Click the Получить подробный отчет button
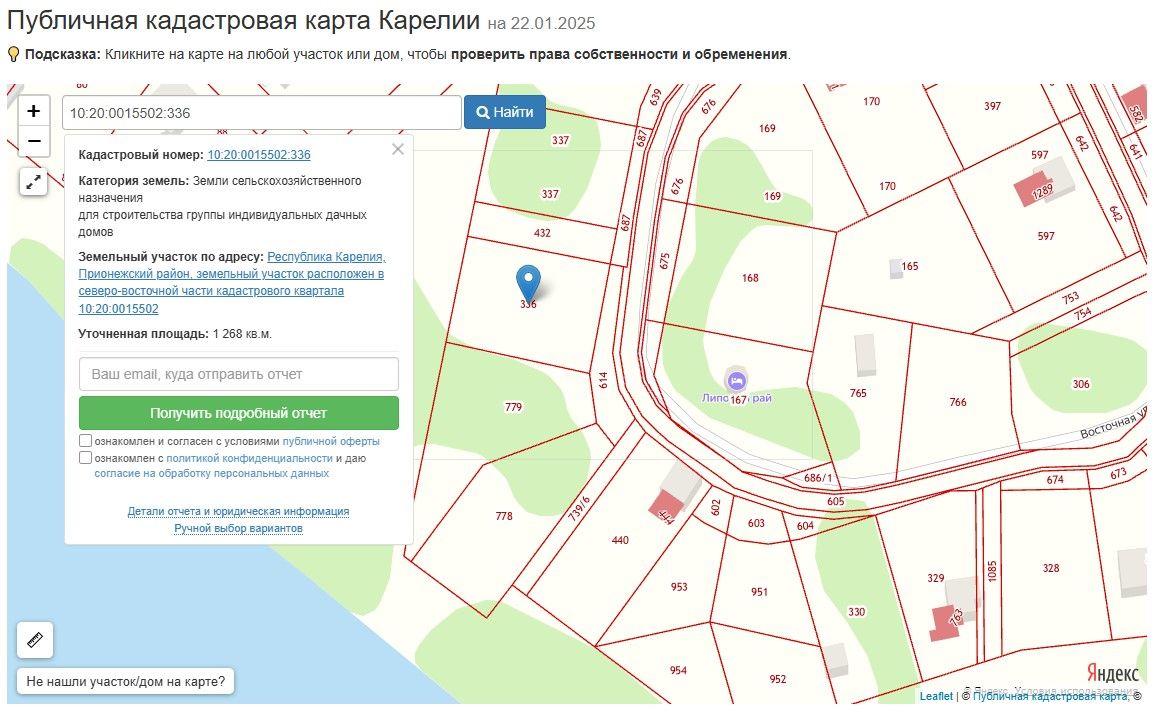This screenshot has width=1154, height=718. click(x=239, y=413)
